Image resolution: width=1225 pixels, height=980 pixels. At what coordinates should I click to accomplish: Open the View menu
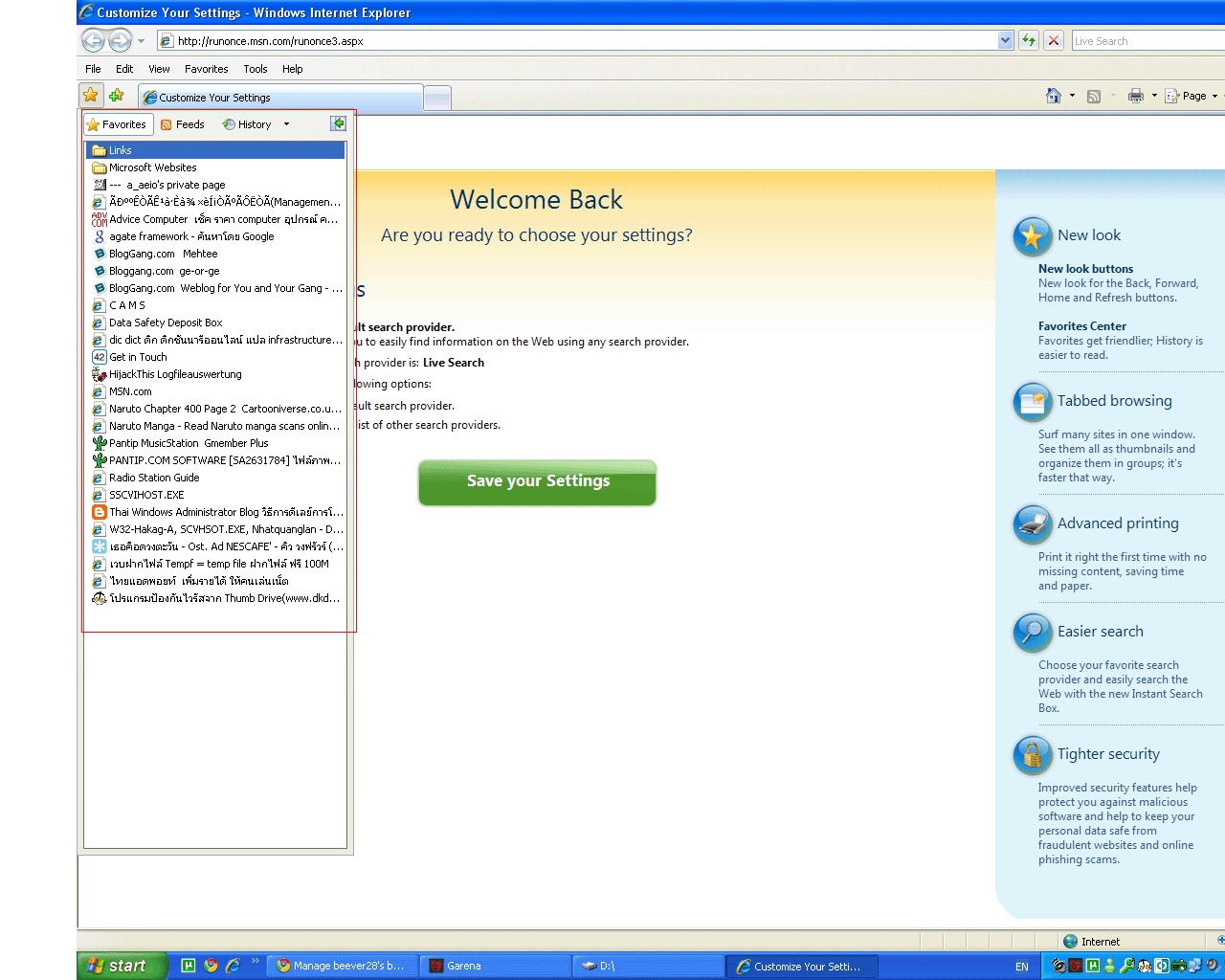point(159,69)
